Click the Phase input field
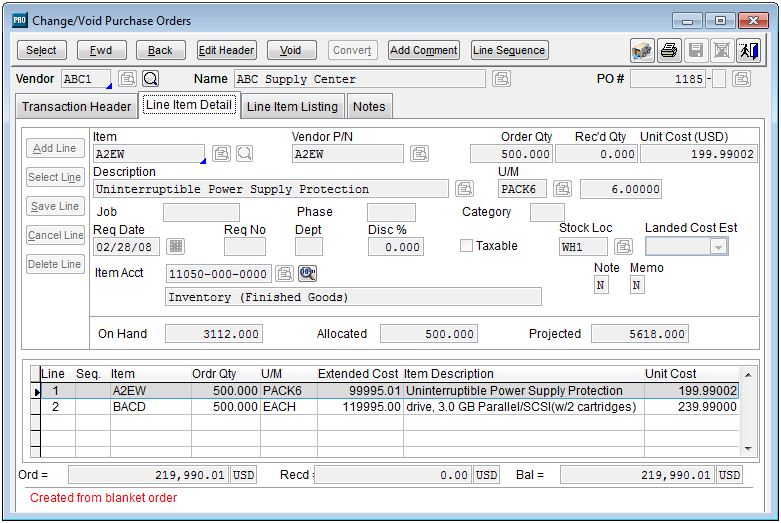Image resolution: width=781 pixels, height=523 pixels. (391, 213)
